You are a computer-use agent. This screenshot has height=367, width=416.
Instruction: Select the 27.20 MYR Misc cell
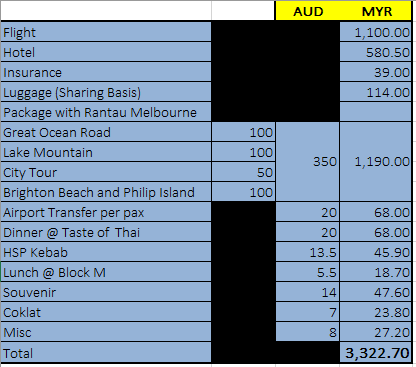click(376, 332)
